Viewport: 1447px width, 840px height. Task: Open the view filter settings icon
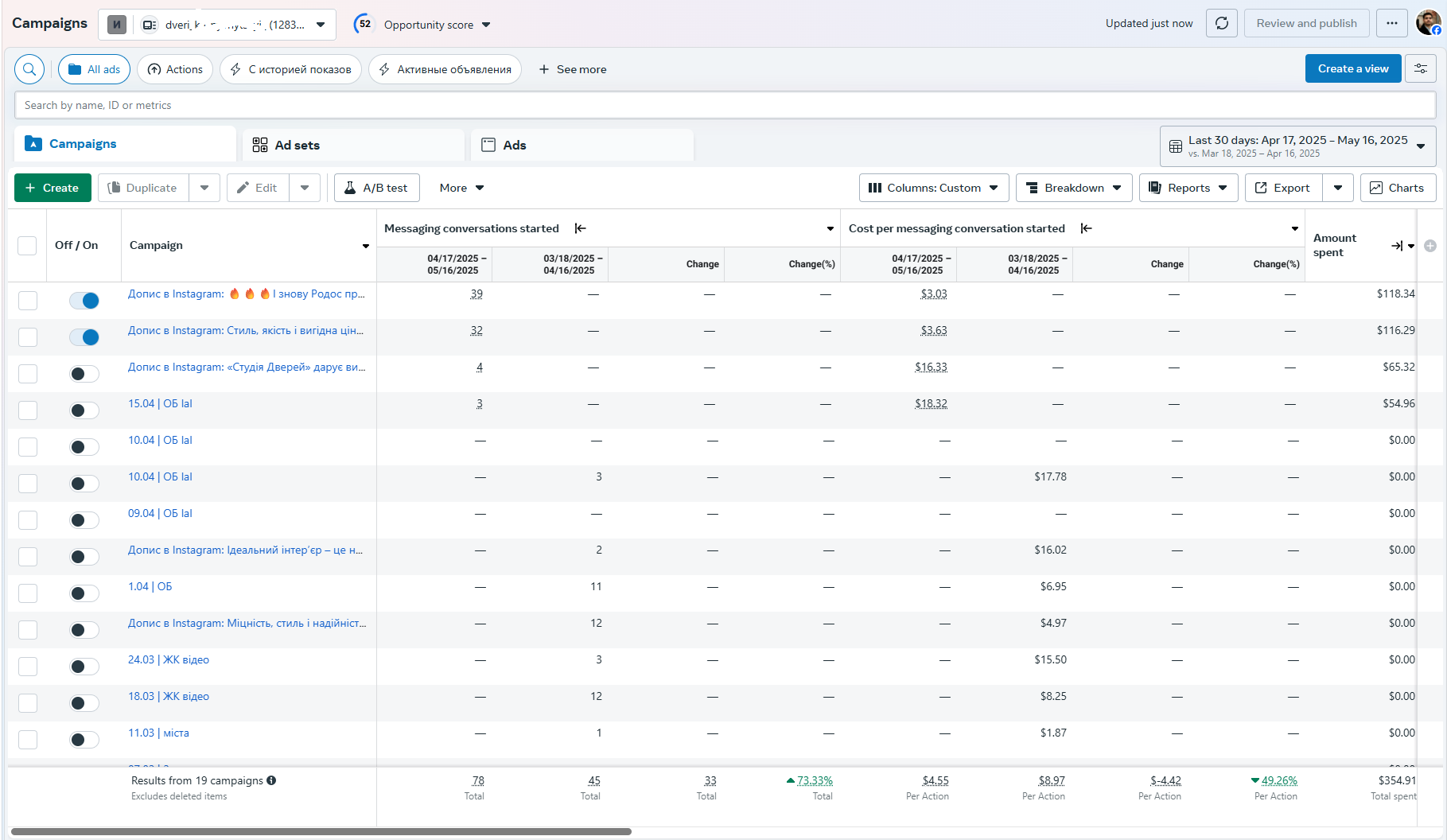pyautogui.click(x=1421, y=68)
